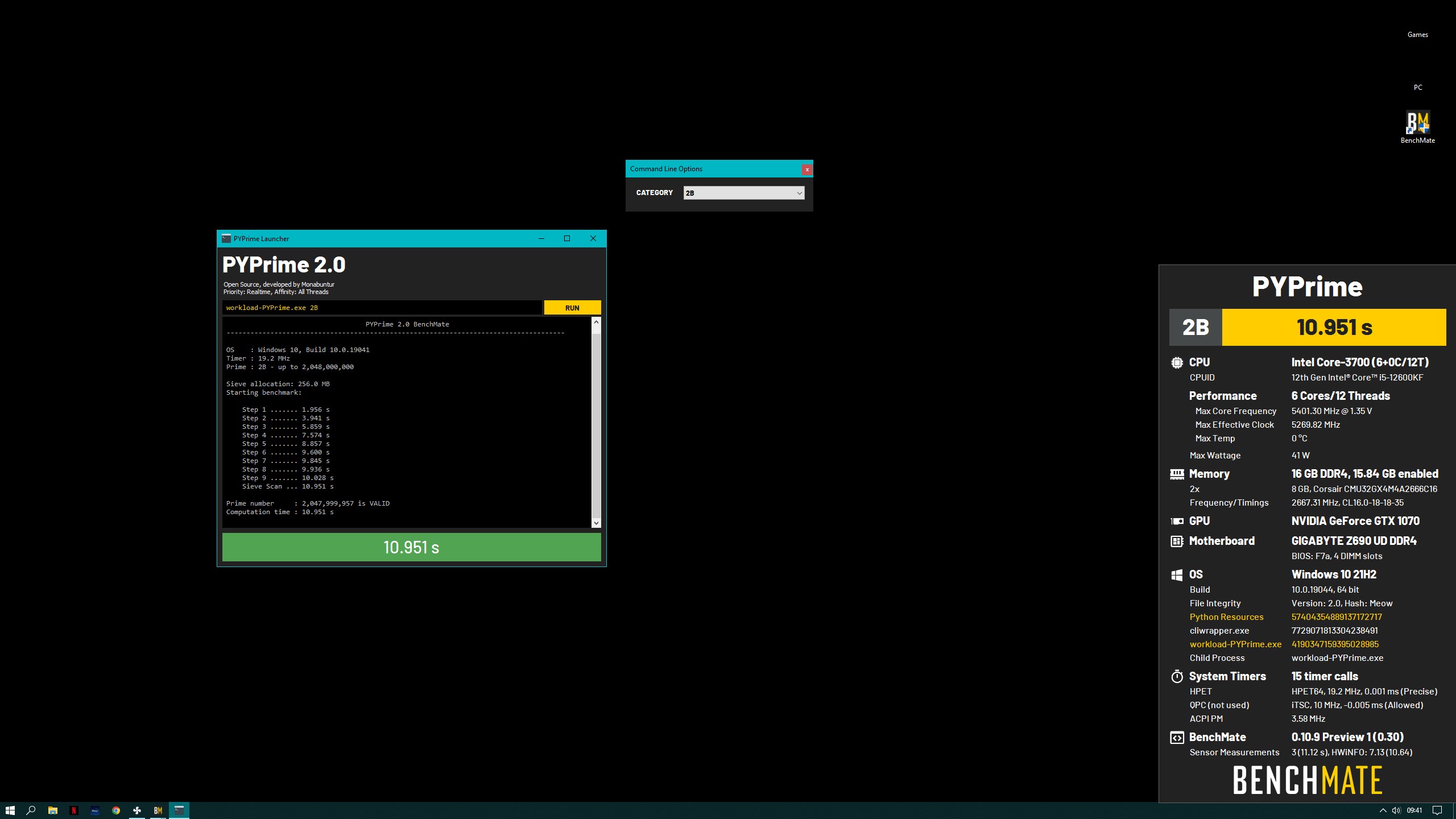Click the 2B category badge in result panel

click(x=1196, y=327)
